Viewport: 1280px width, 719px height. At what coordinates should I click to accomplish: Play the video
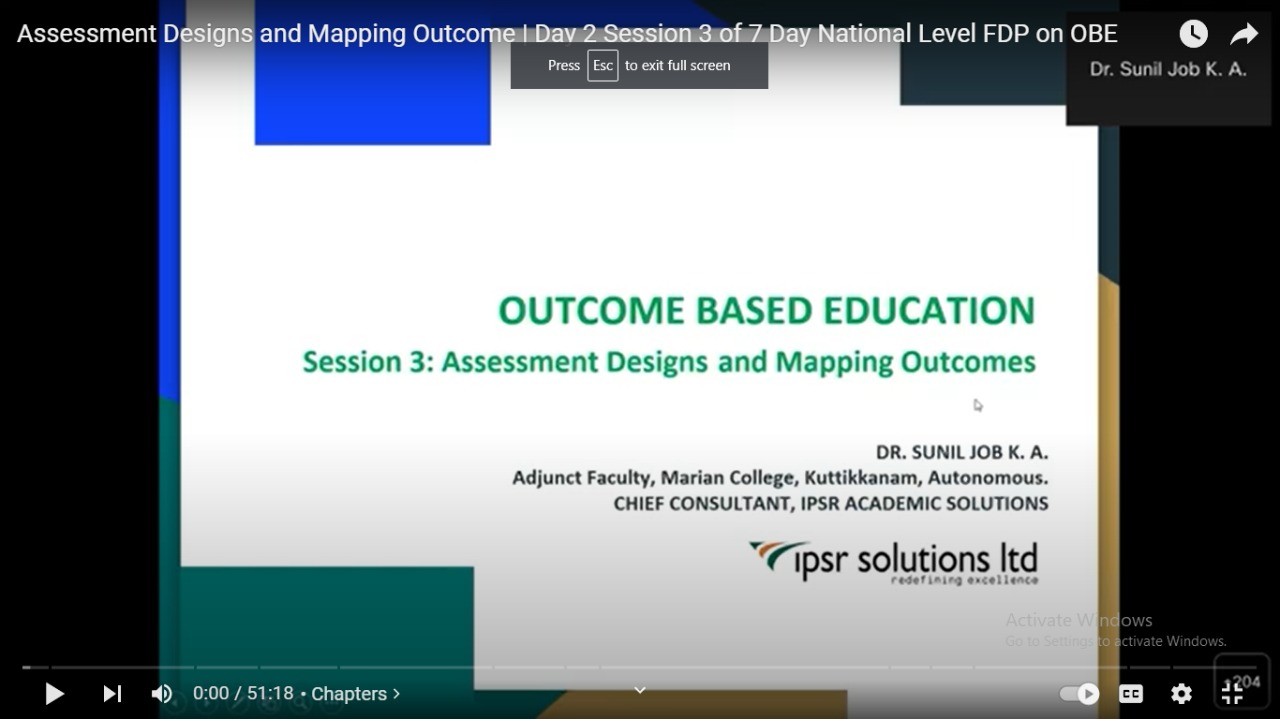(55, 693)
